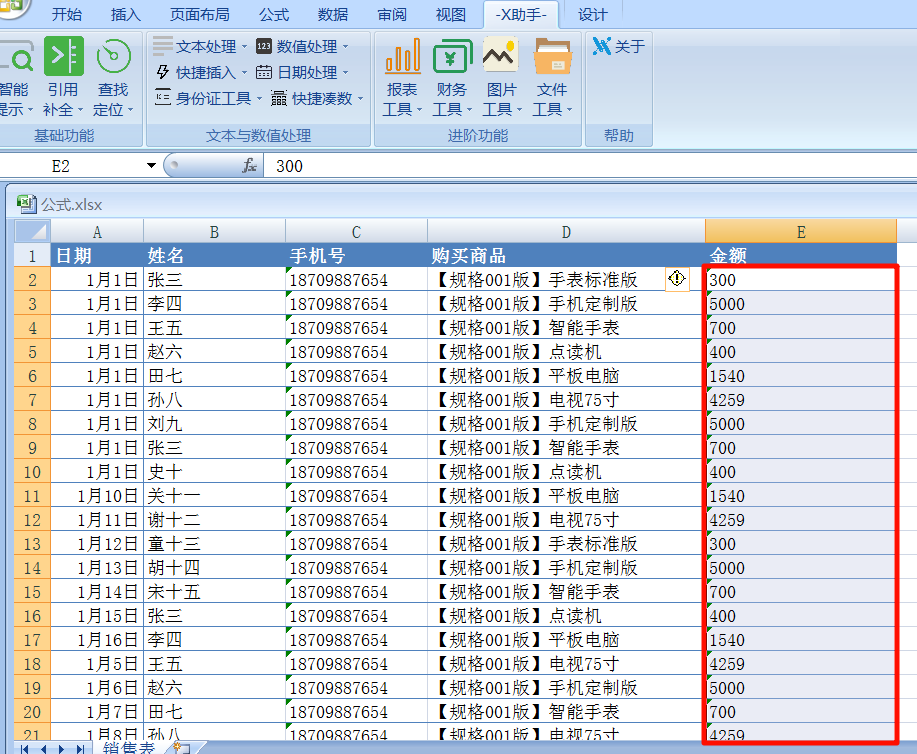Select cell with name 史十
The image size is (917, 754).
[215, 472]
